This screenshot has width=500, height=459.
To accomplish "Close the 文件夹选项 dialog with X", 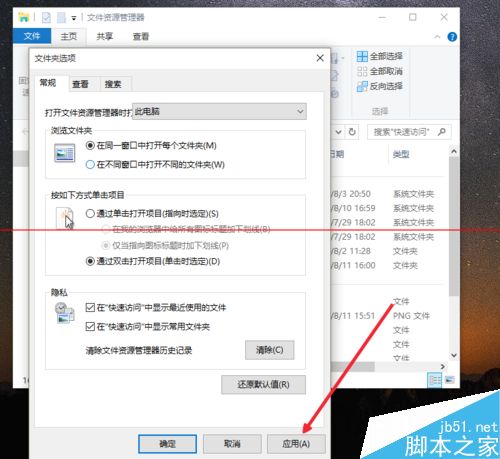I will (320, 58).
